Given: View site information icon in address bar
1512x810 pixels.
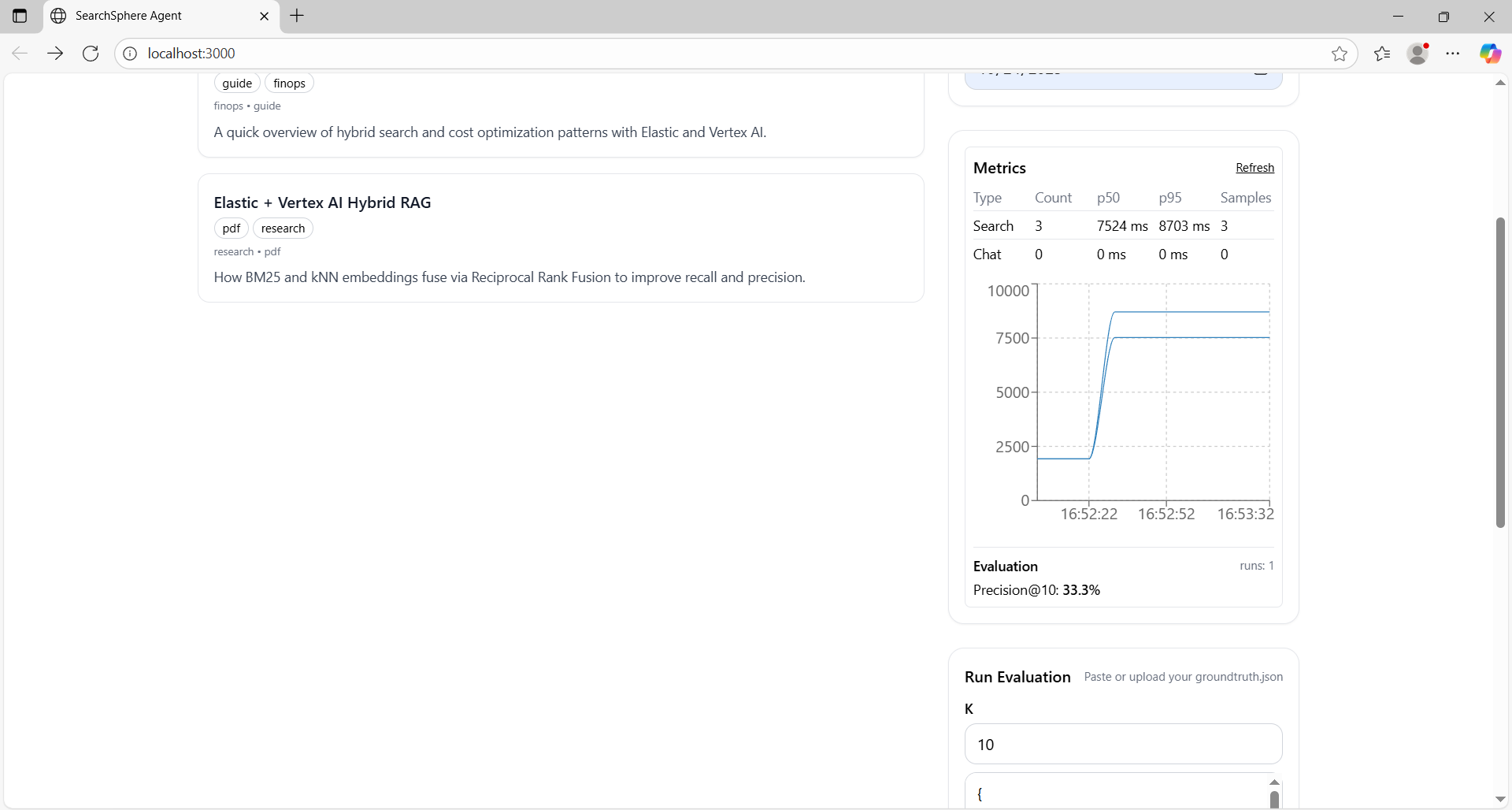Looking at the screenshot, I should (x=130, y=54).
